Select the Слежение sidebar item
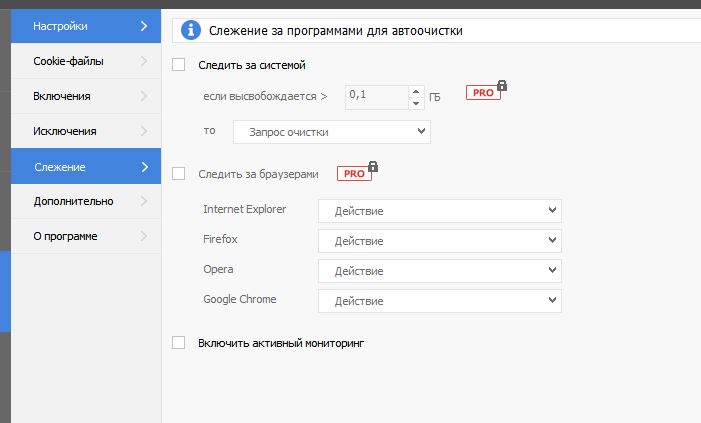The width and height of the screenshot is (701, 423). tap(85, 166)
